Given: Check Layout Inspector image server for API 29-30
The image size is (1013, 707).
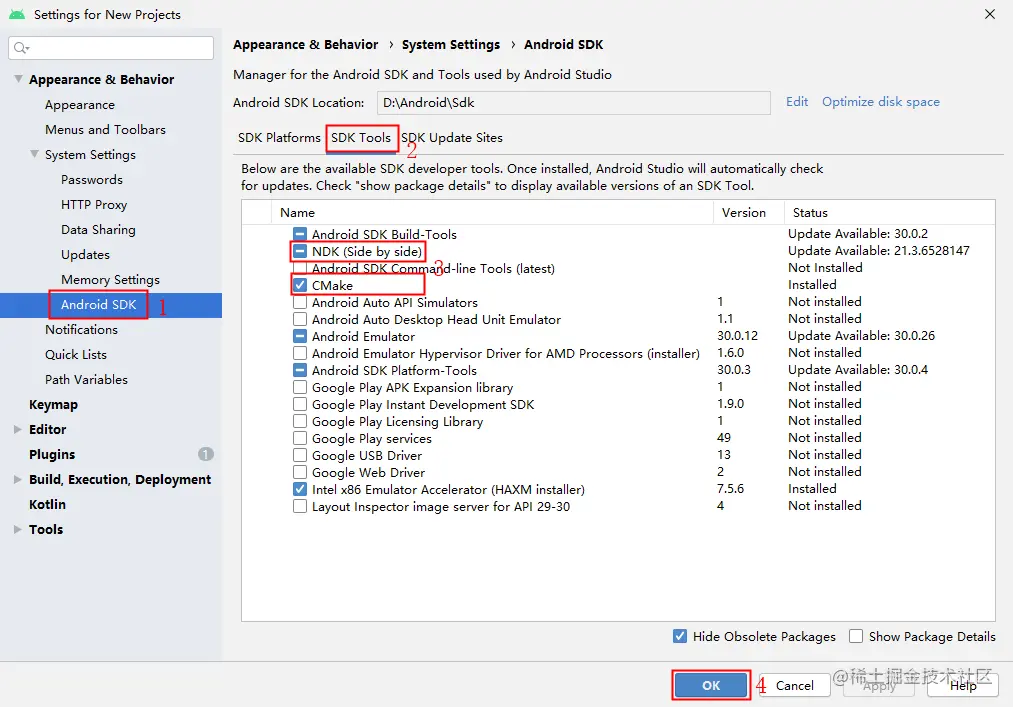Looking at the screenshot, I should pyautogui.click(x=300, y=506).
